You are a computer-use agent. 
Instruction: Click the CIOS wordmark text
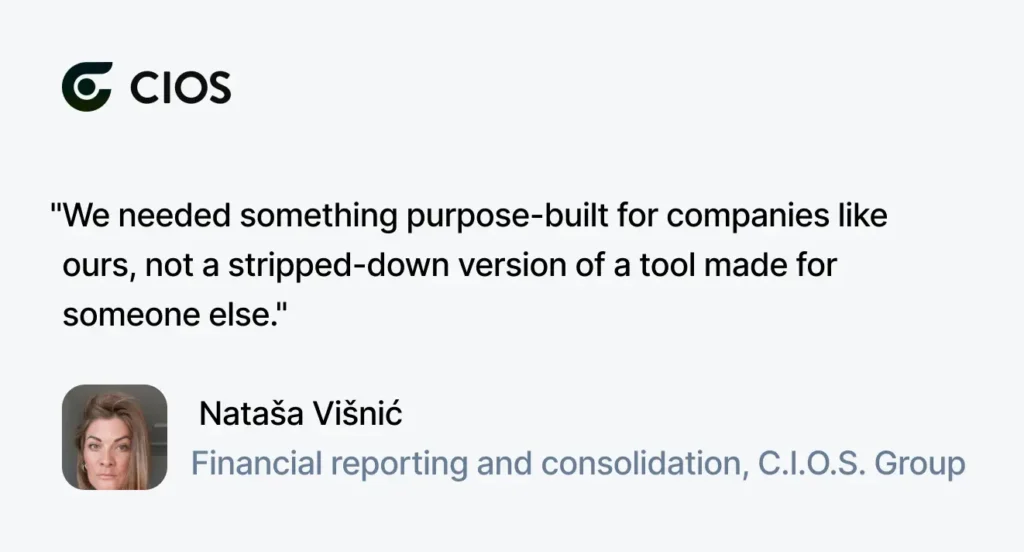181,88
